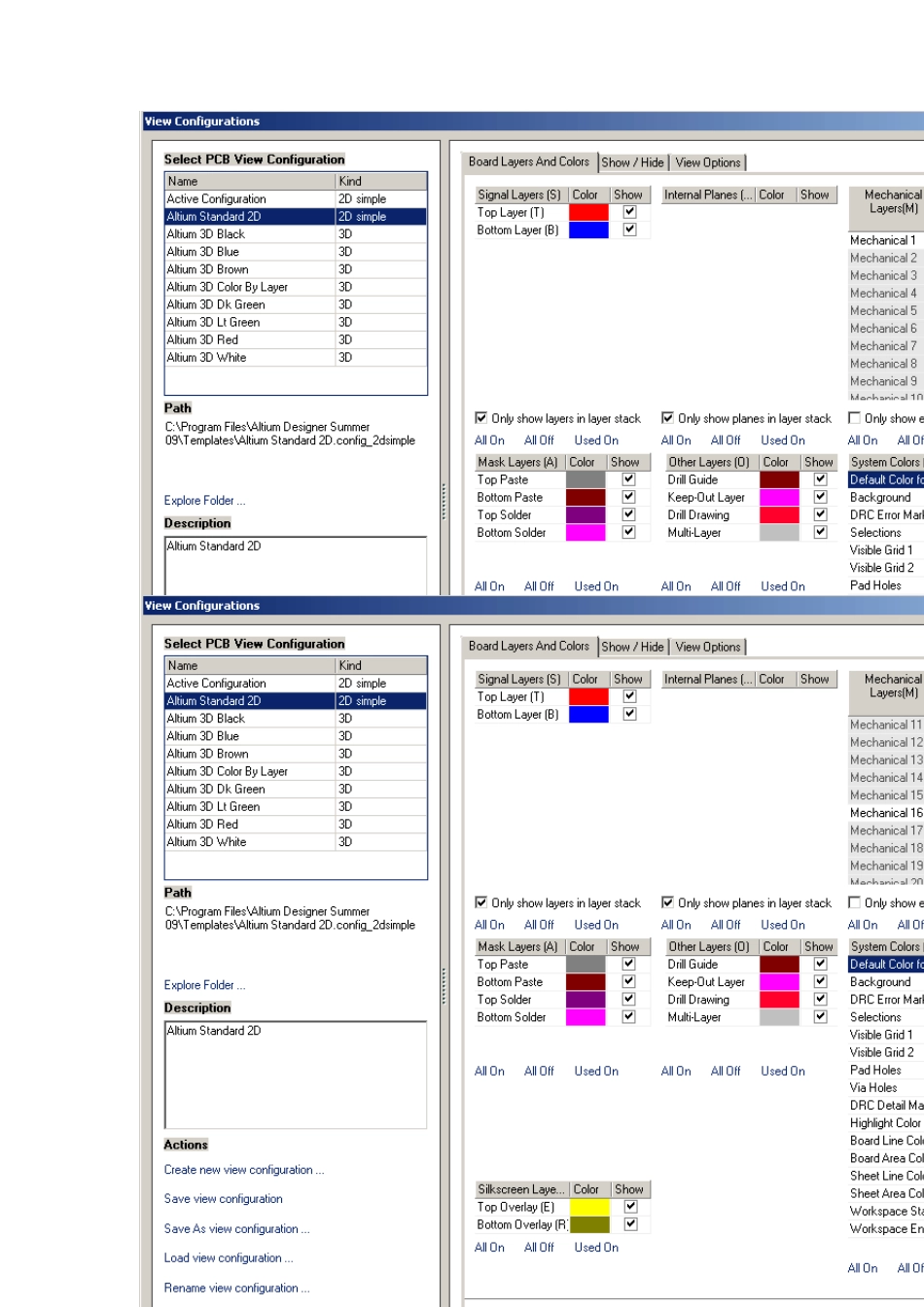
Task: Select Highlight Color system color row
Action: pyautogui.click(x=886, y=1122)
